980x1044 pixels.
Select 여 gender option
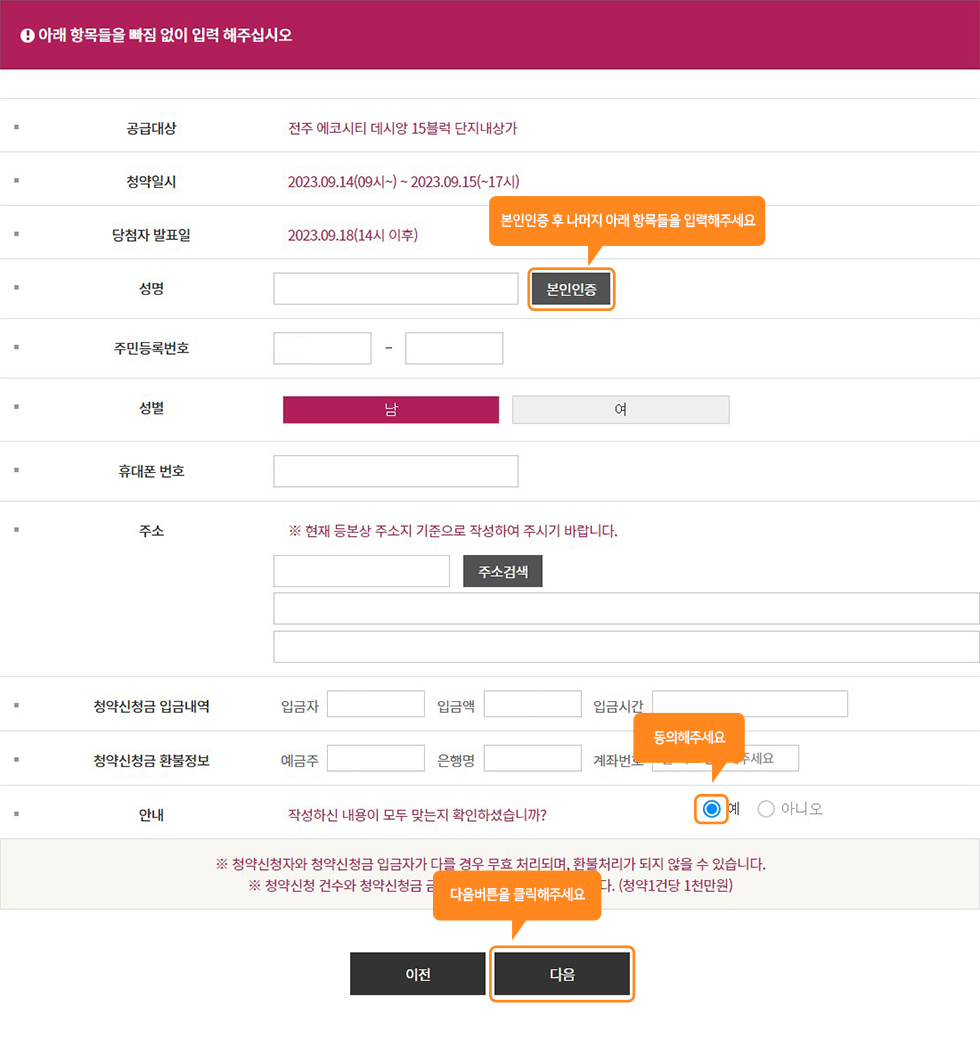[620, 410]
